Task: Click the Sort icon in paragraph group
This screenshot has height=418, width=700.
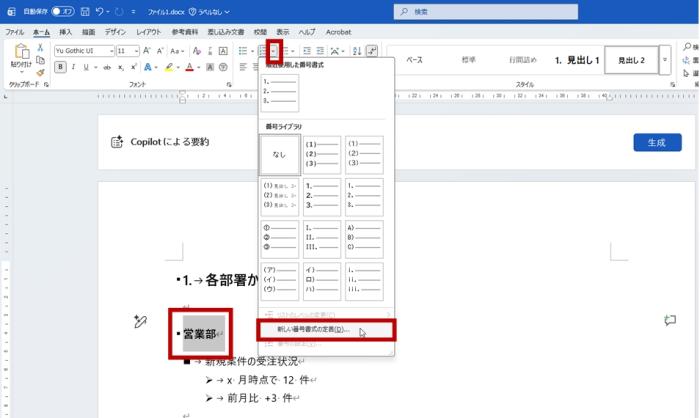Action: [x=356, y=50]
